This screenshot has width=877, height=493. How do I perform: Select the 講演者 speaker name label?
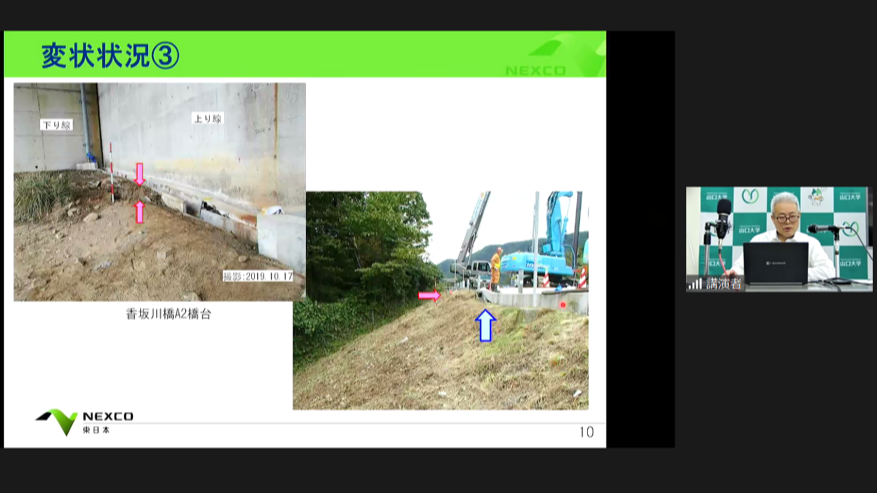(x=724, y=284)
